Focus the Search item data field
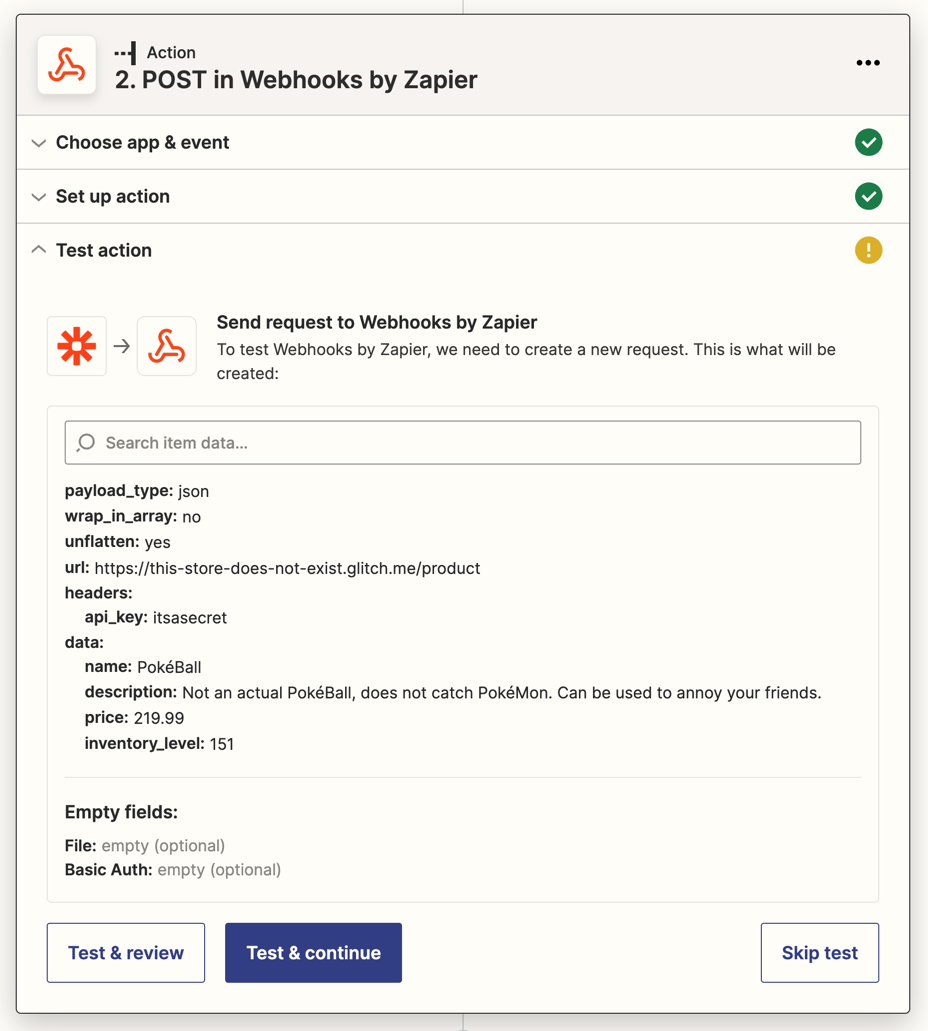 click(x=463, y=443)
